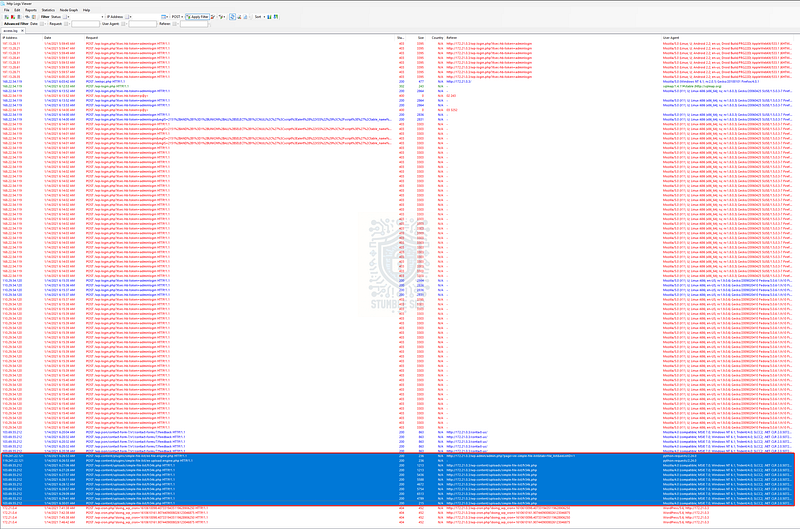Select the ee-file-engine.php request row

coord(398,456)
